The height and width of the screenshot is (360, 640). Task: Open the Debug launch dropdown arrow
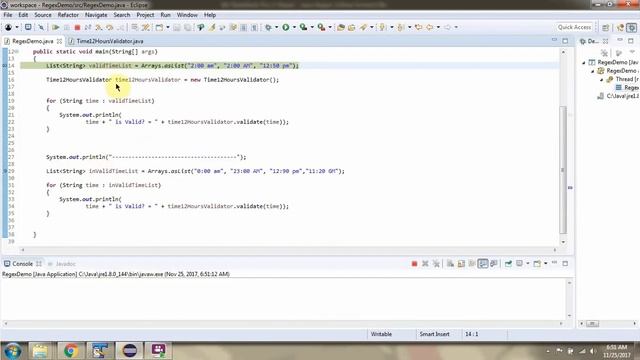[x=276, y=27]
